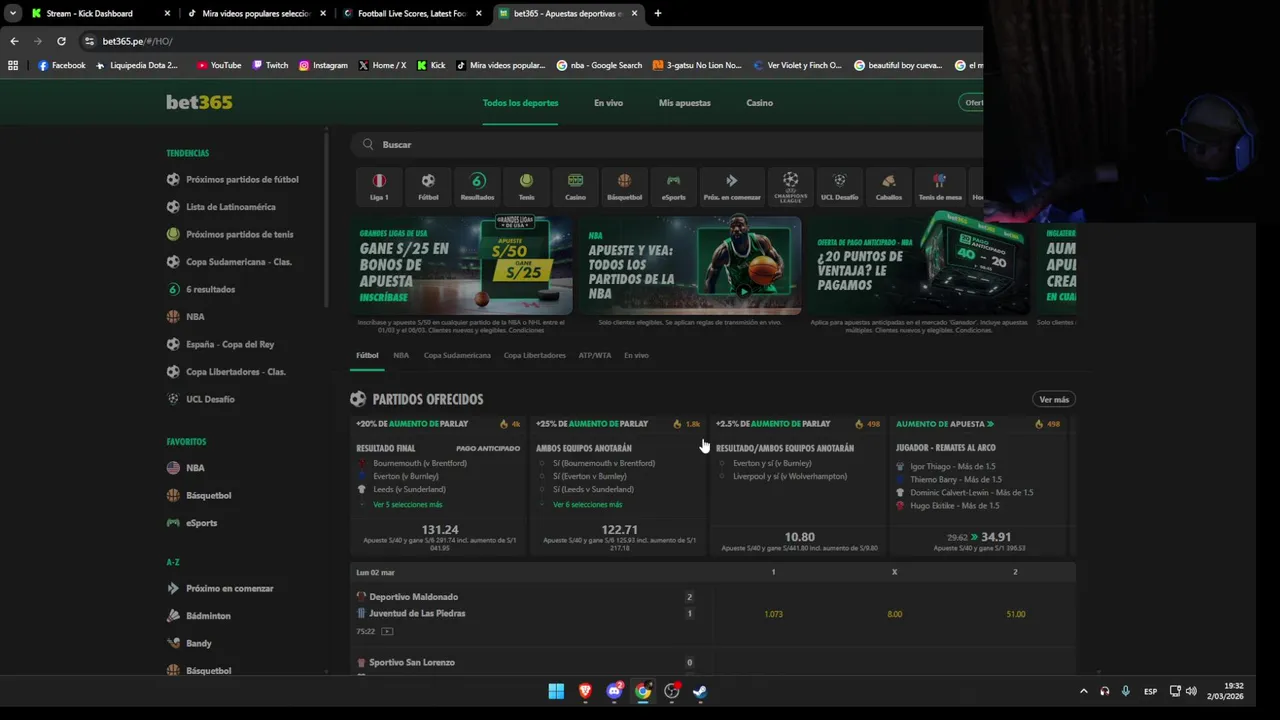Viewport: 1280px width, 720px height.
Task: Open the Caballos quick link icon
Action: (x=888, y=186)
